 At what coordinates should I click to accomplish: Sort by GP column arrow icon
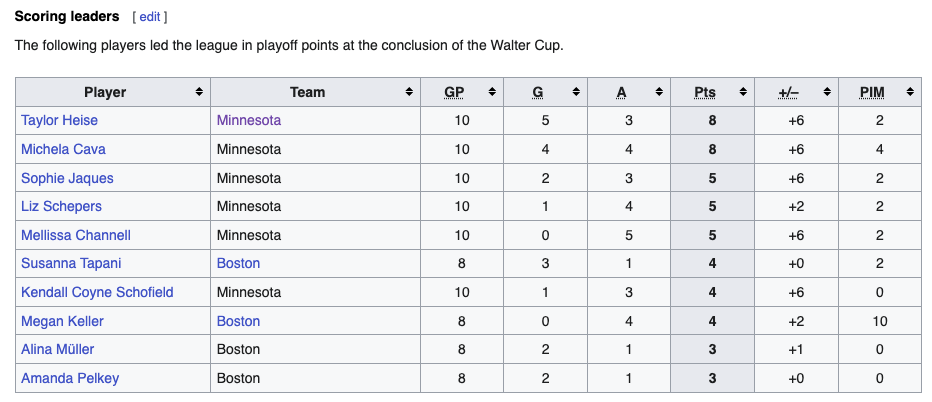(x=492, y=92)
